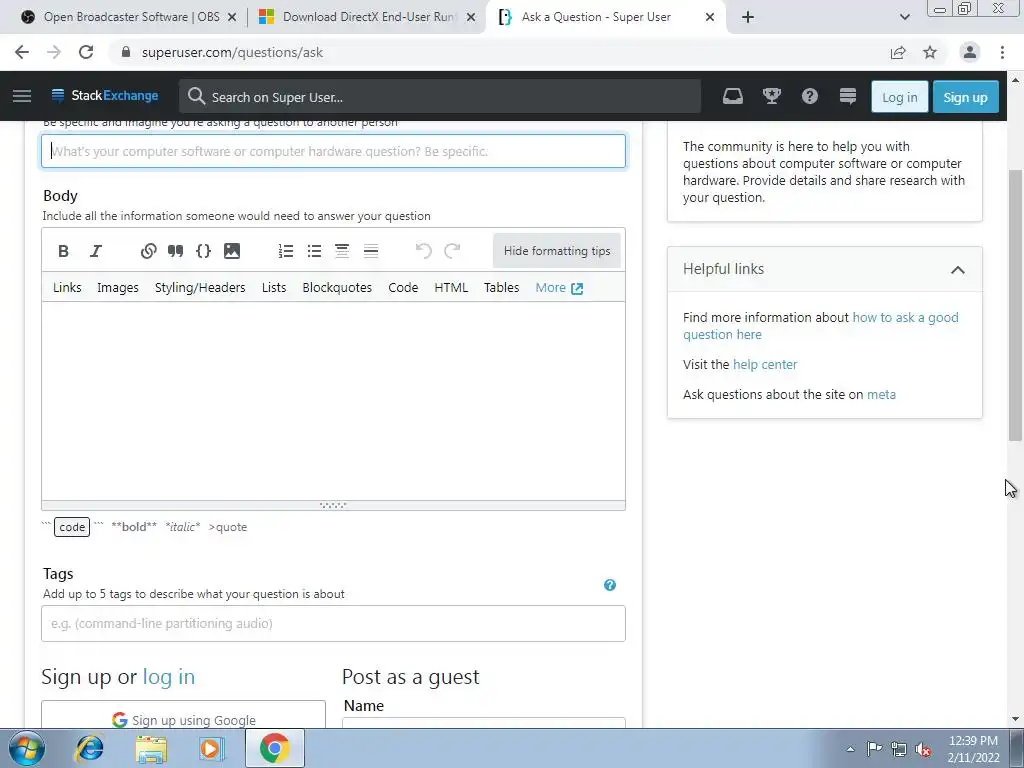Image resolution: width=1024 pixels, height=768 pixels.
Task: Click the editor resize grip handle
Action: 333,505
